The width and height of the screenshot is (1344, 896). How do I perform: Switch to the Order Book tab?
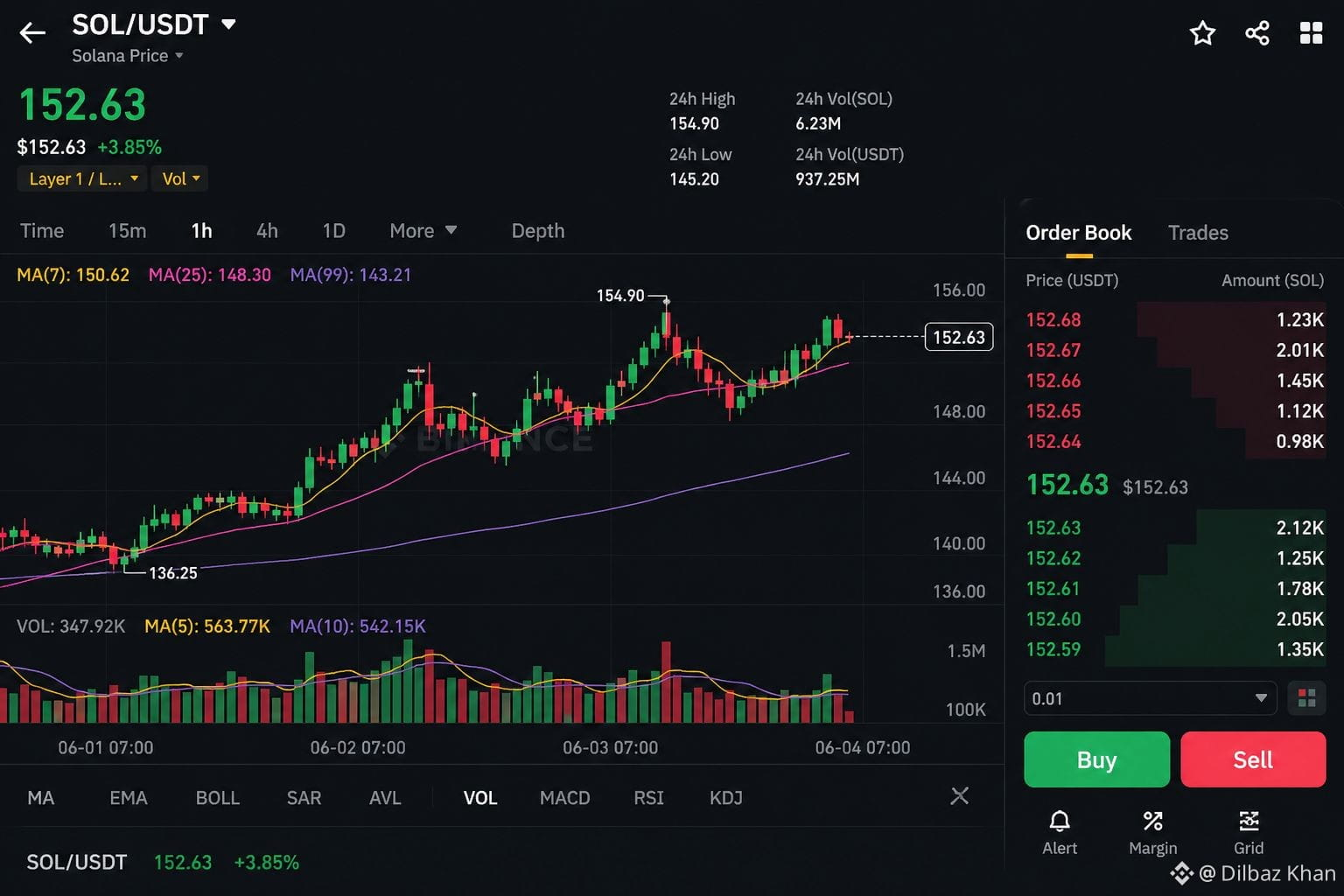tap(1078, 233)
